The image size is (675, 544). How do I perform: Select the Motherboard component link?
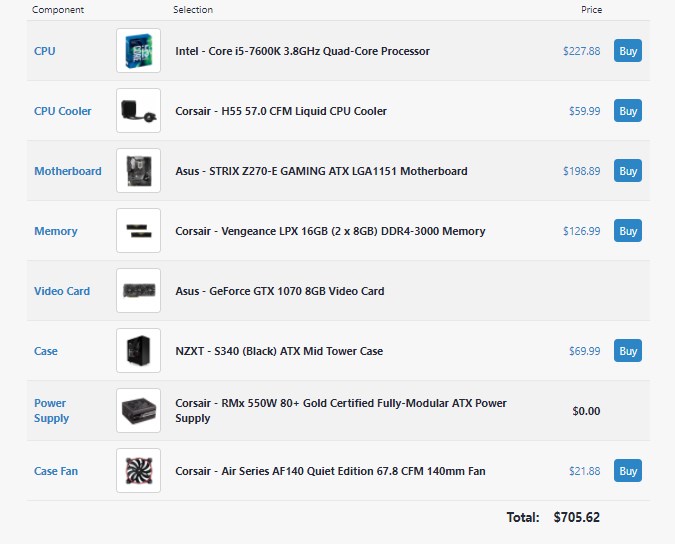[x=68, y=171]
